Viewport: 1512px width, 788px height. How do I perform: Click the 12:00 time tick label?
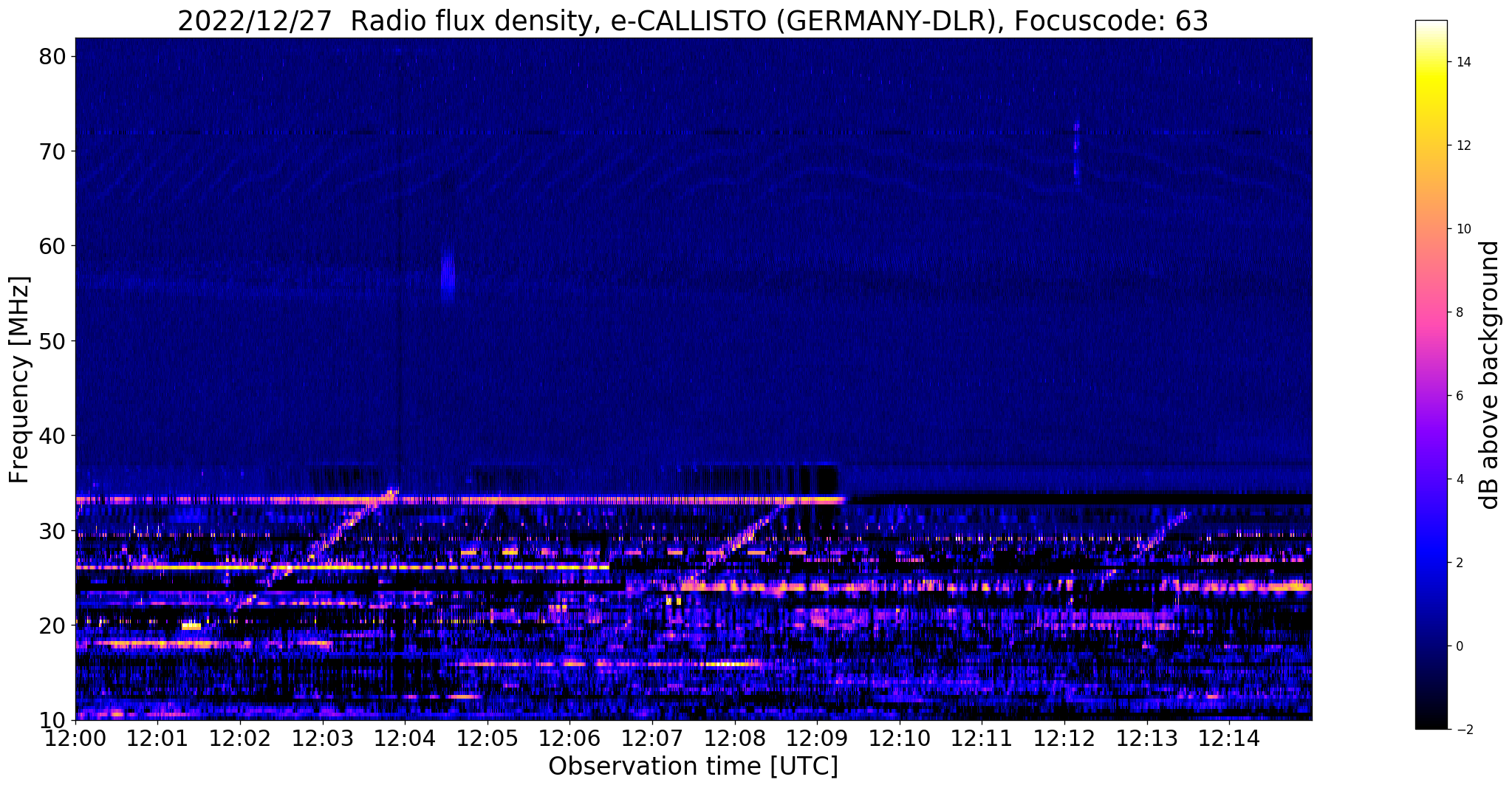(x=76, y=737)
